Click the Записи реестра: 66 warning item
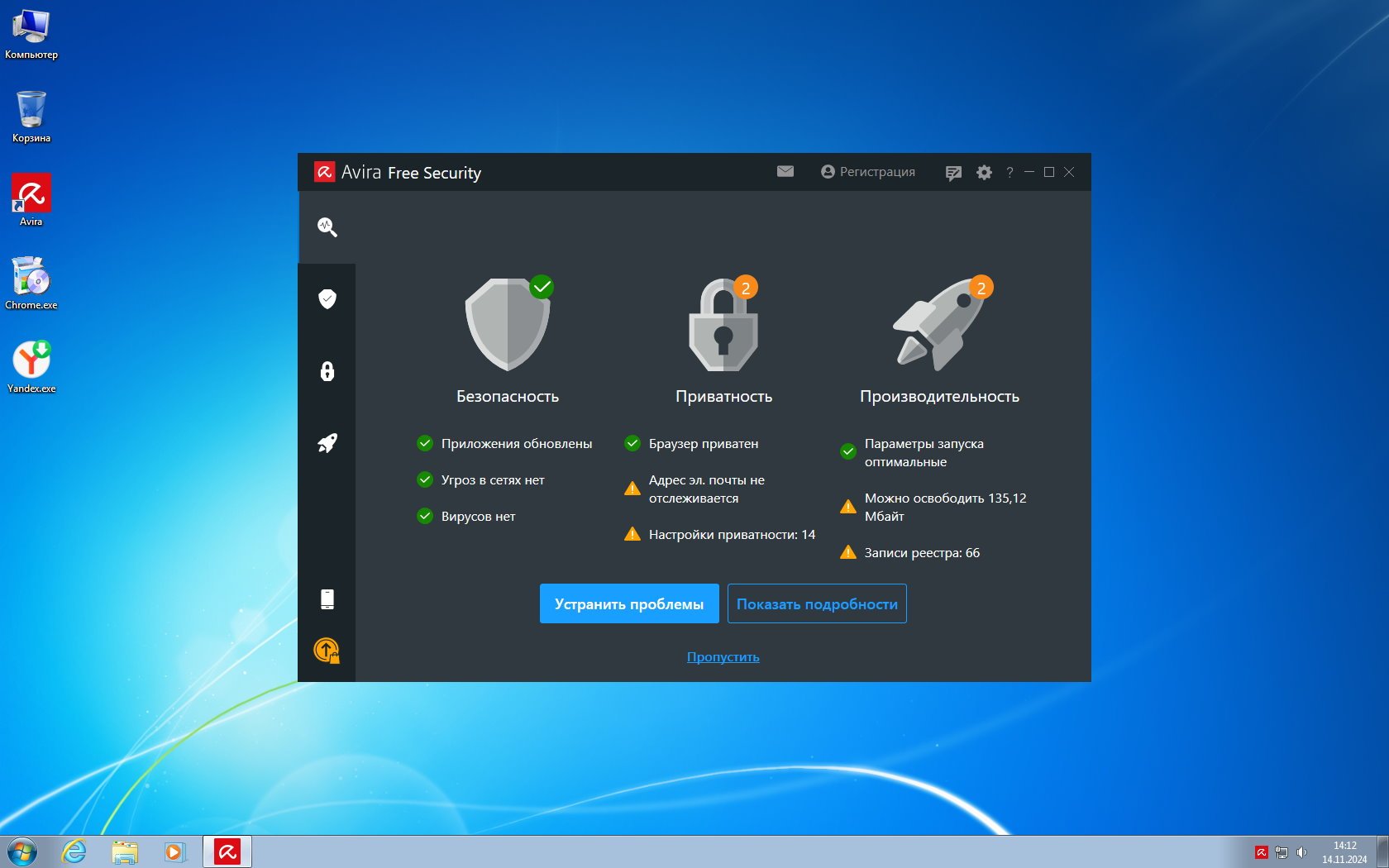Screen dimensions: 1389x868 click(x=921, y=553)
